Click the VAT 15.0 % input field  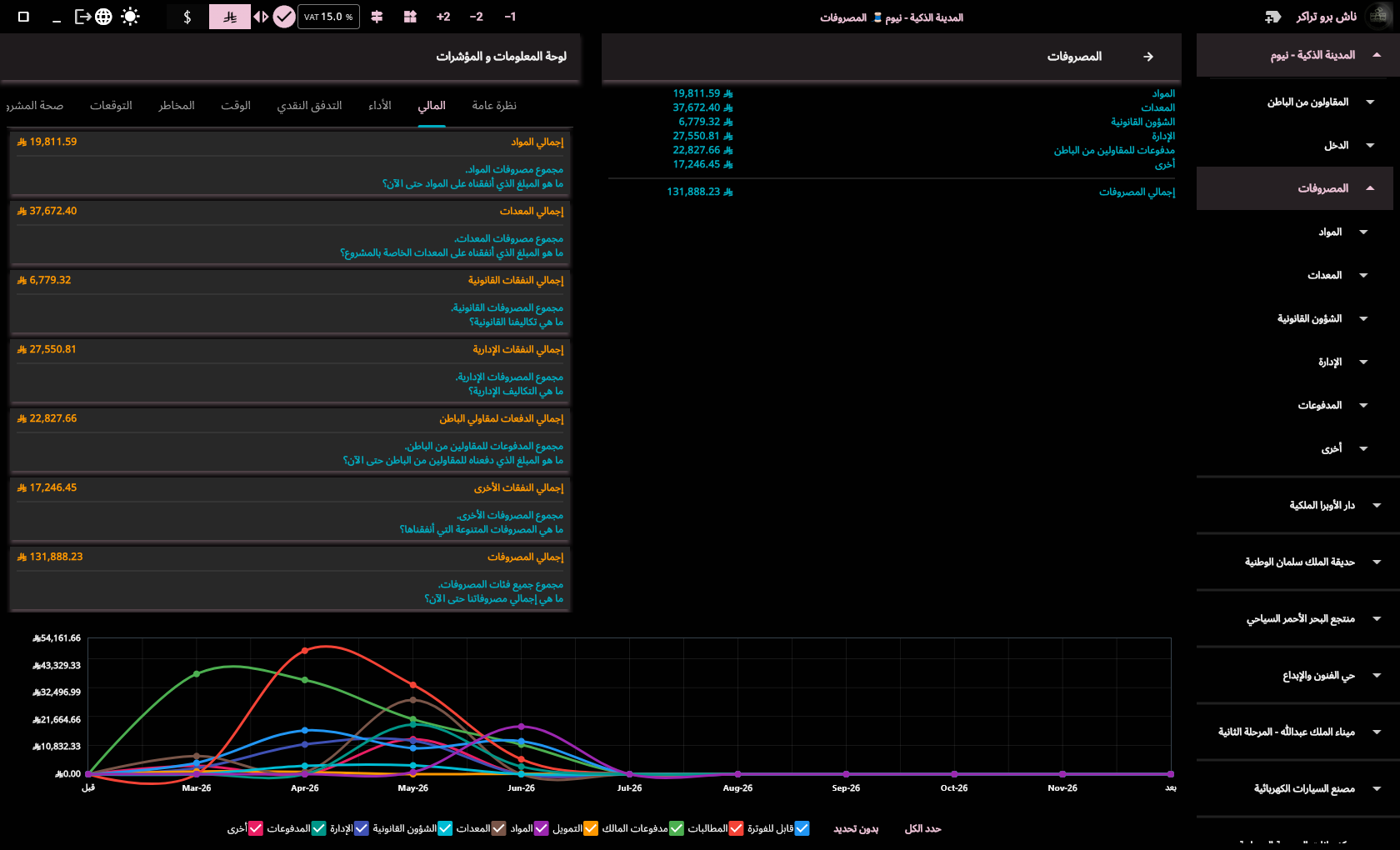point(328,17)
